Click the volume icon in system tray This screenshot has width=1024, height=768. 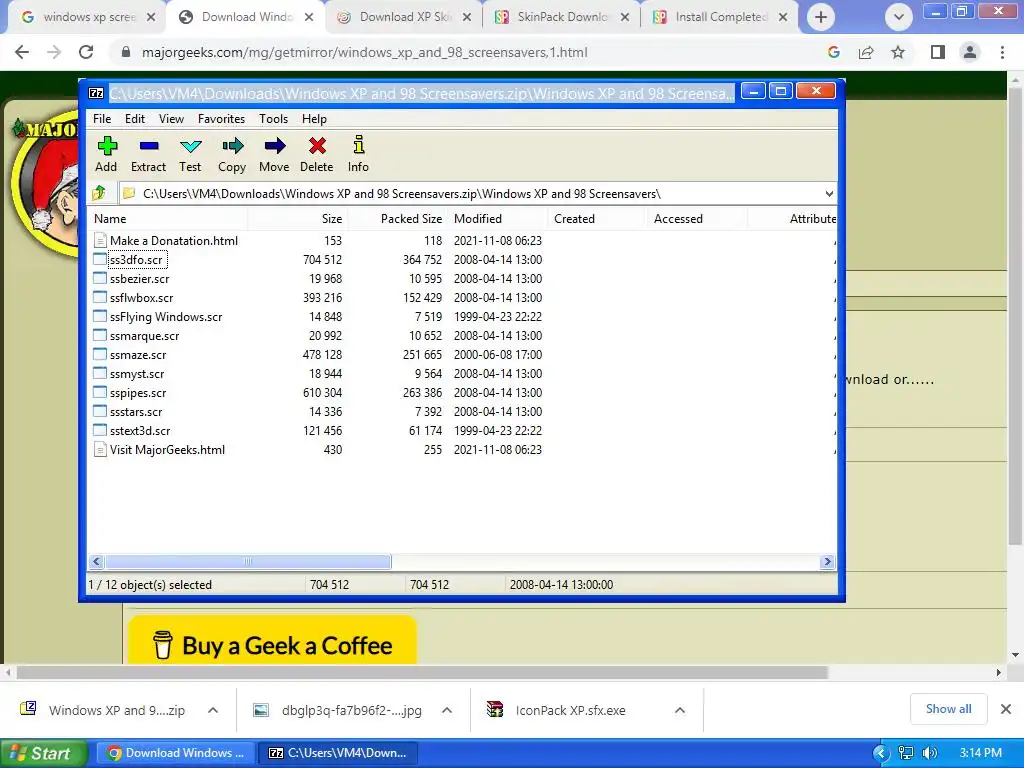930,753
